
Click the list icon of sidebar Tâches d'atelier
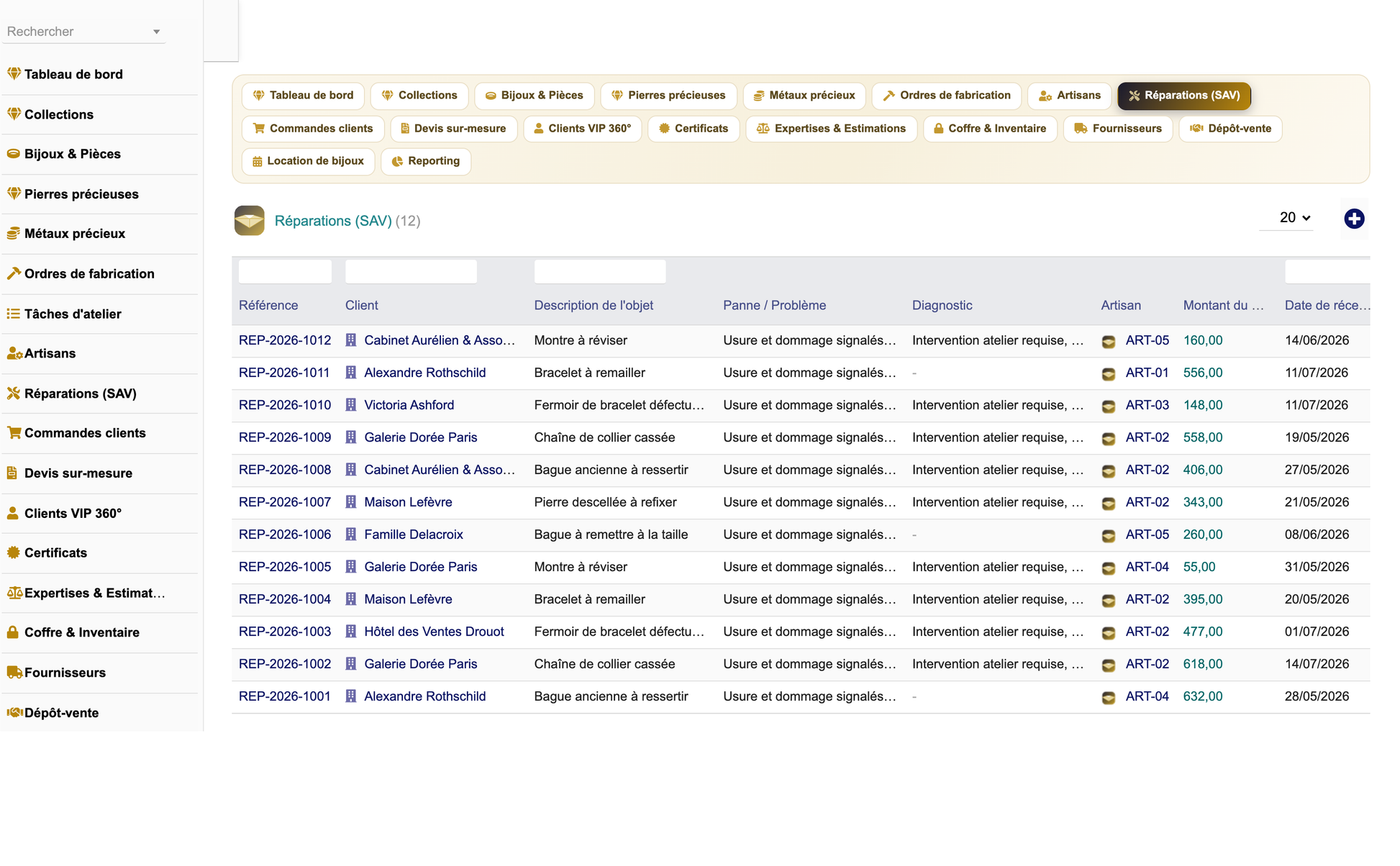click(14, 314)
